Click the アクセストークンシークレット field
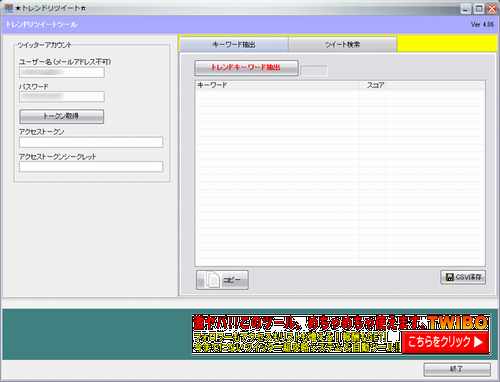The width and height of the screenshot is (500, 382). tap(91, 167)
